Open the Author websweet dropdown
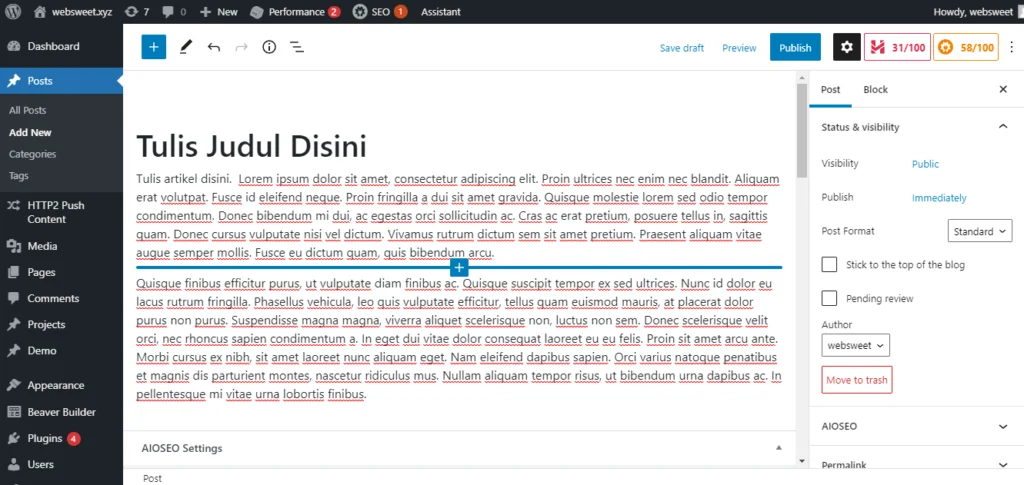 point(856,345)
